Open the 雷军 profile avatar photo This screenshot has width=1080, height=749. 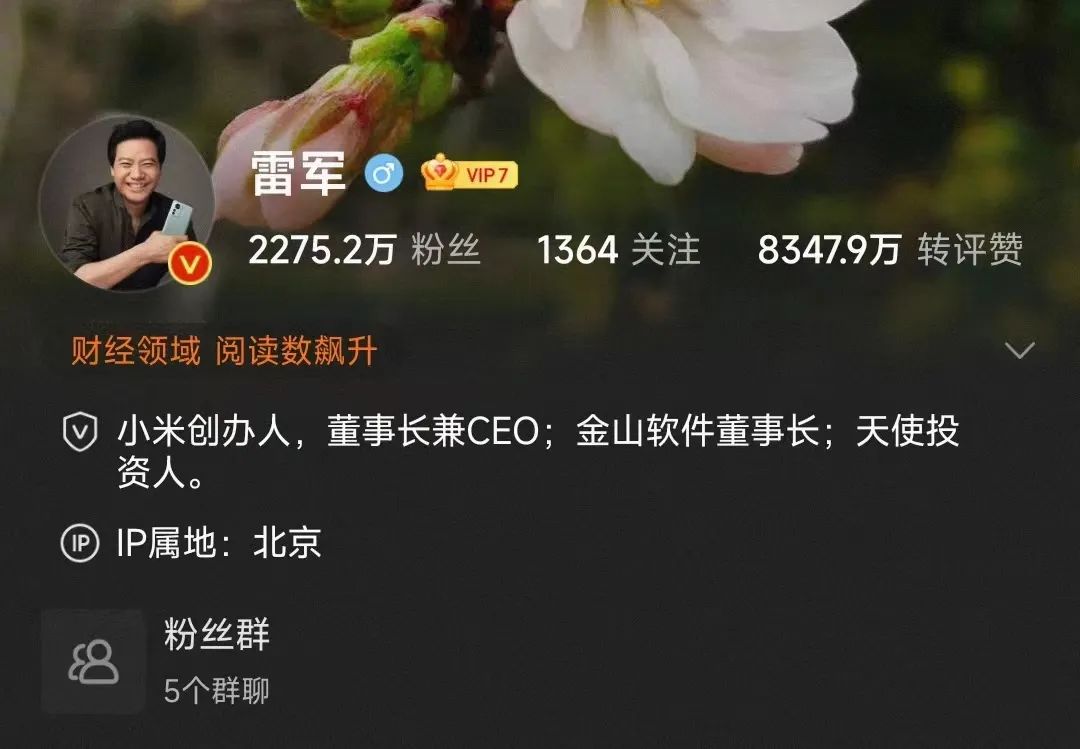126,202
